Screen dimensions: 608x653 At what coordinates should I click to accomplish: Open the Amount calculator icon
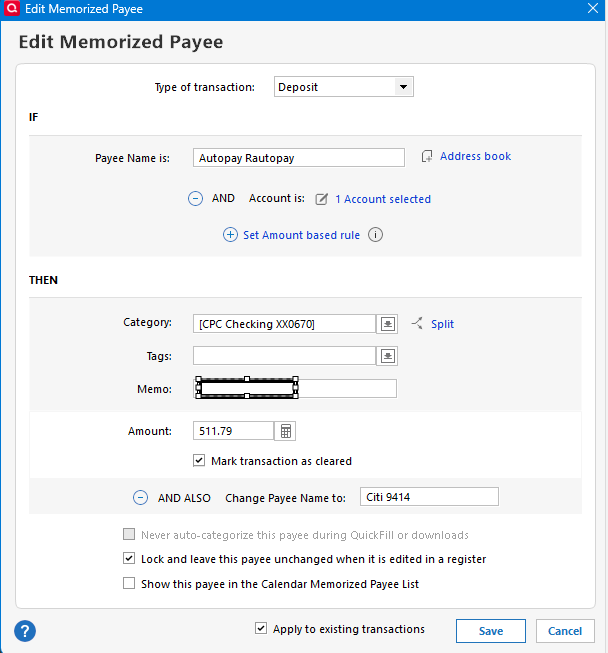286,431
